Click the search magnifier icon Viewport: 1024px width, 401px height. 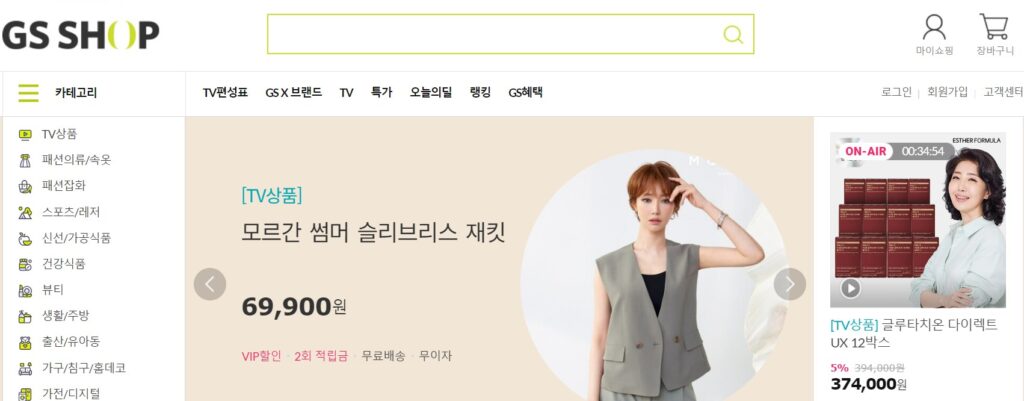click(x=733, y=34)
